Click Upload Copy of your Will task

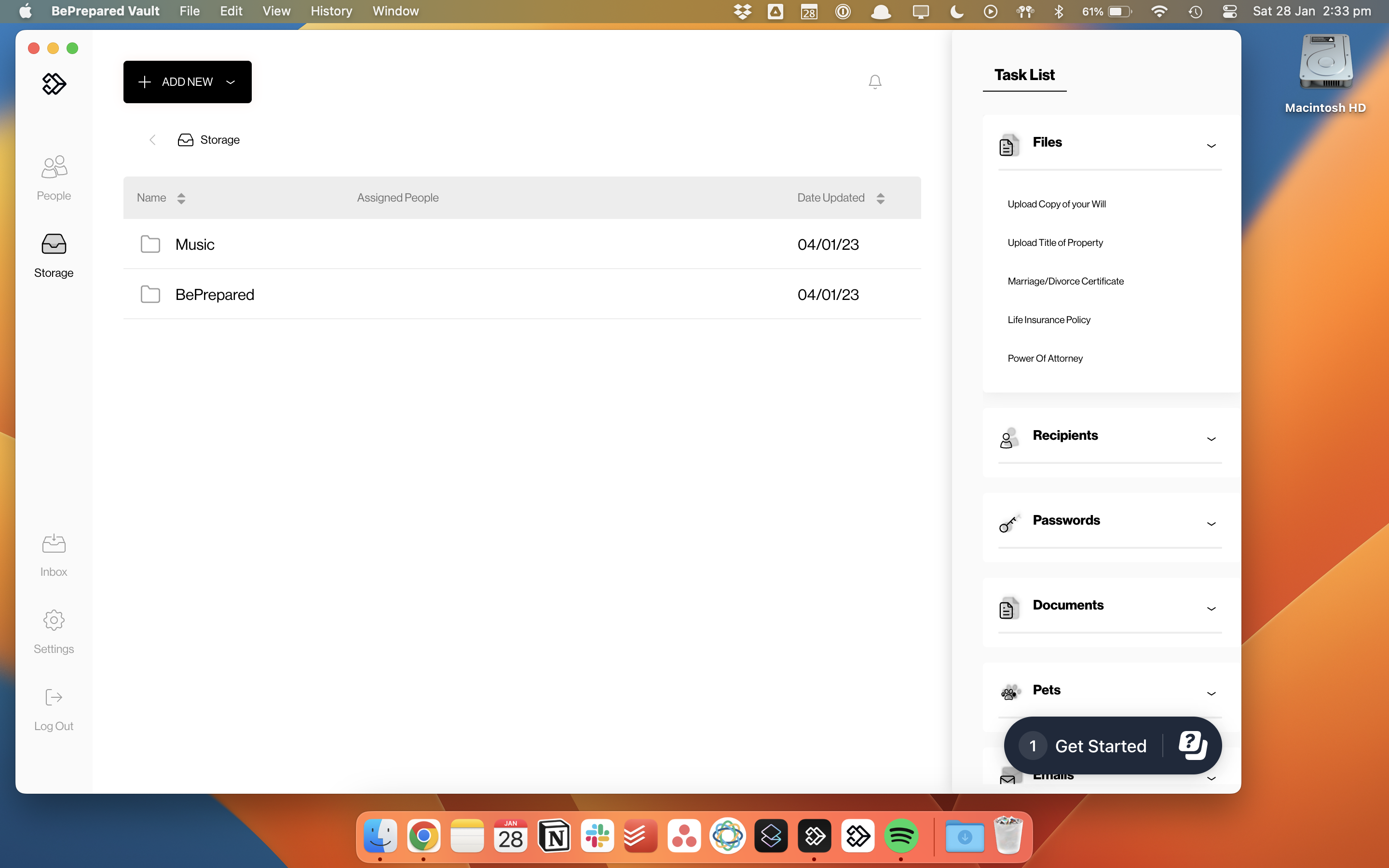(x=1056, y=204)
